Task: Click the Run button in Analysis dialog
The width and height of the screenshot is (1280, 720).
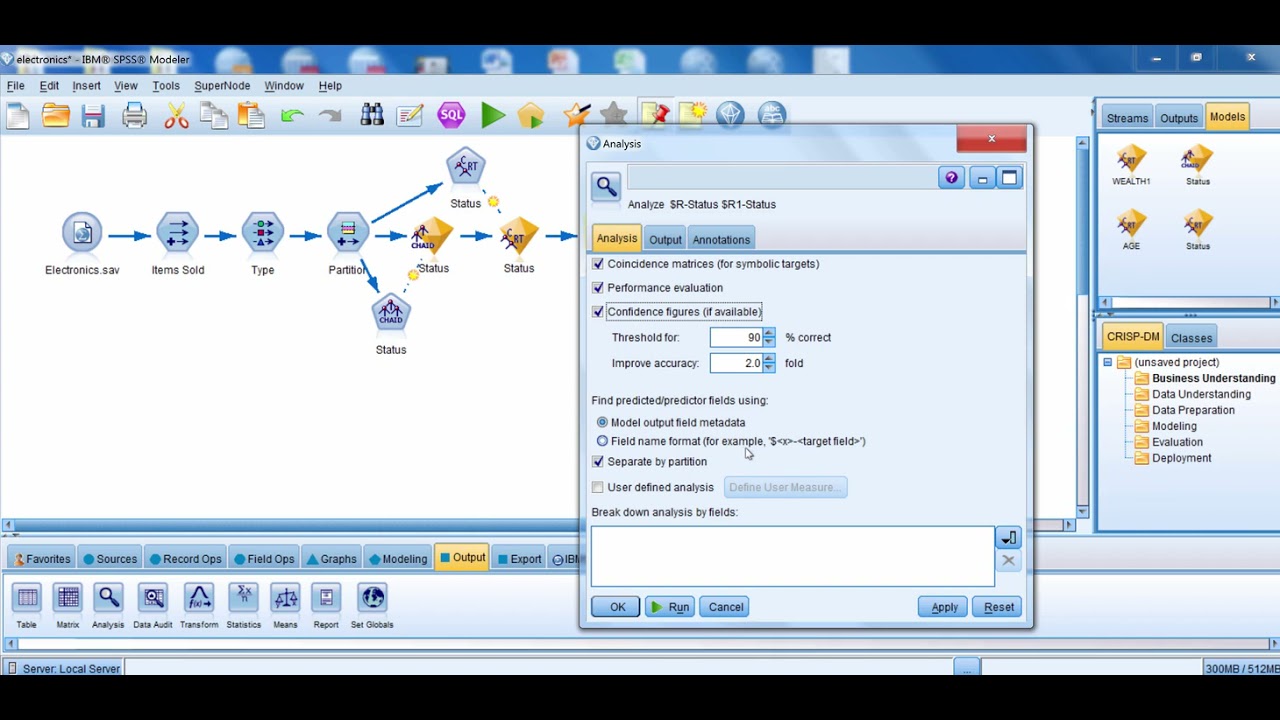Action: tap(669, 607)
